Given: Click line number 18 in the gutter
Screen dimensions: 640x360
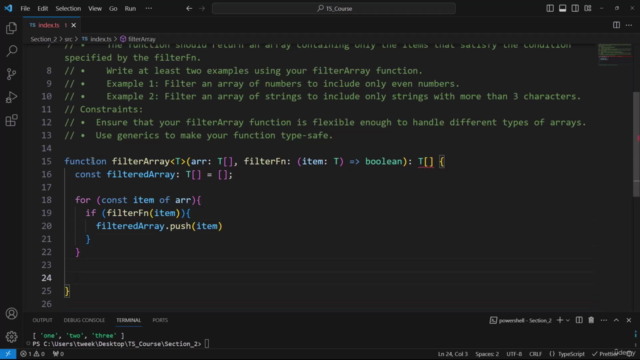Looking at the screenshot, I should tap(47, 200).
